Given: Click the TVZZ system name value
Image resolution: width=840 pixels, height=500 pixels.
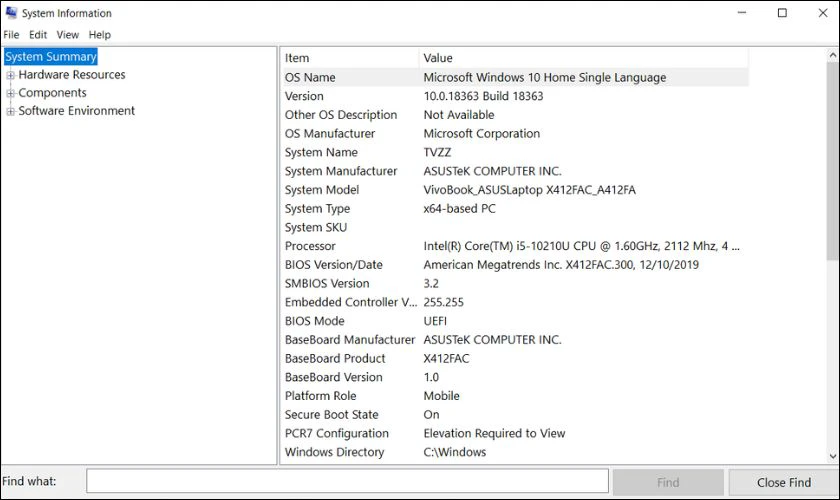Looking at the screenshot, I should 437,152.
